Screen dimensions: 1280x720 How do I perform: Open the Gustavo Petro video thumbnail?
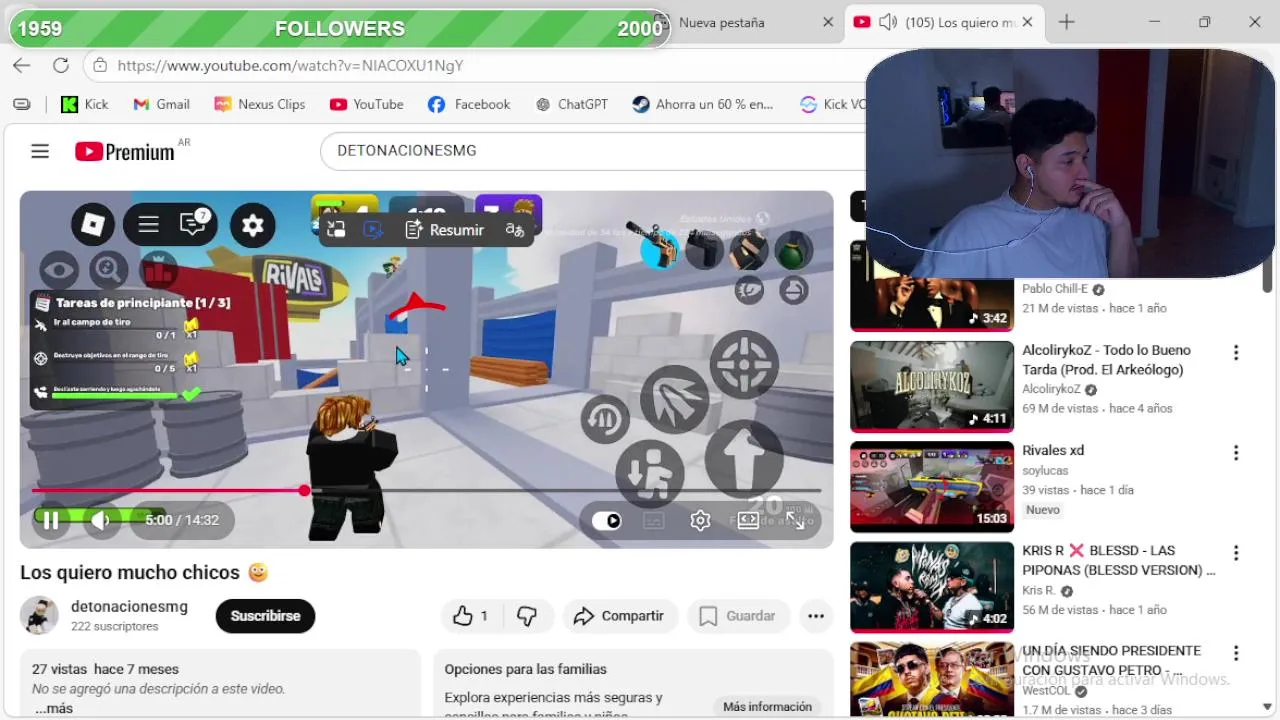click(932, 680)
